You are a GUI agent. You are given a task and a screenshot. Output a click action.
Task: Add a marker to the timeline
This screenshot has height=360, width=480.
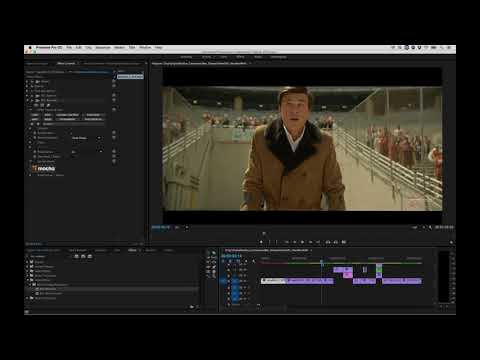246,261
